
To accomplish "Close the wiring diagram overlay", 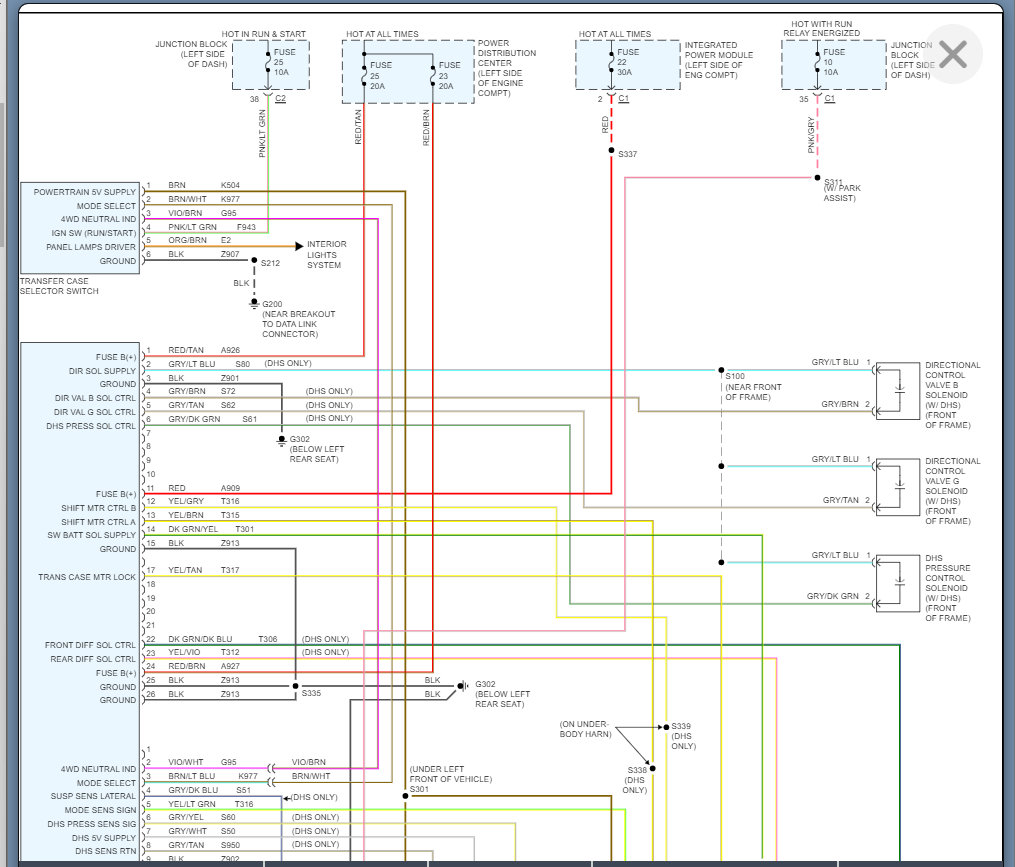I will [953, 54].
